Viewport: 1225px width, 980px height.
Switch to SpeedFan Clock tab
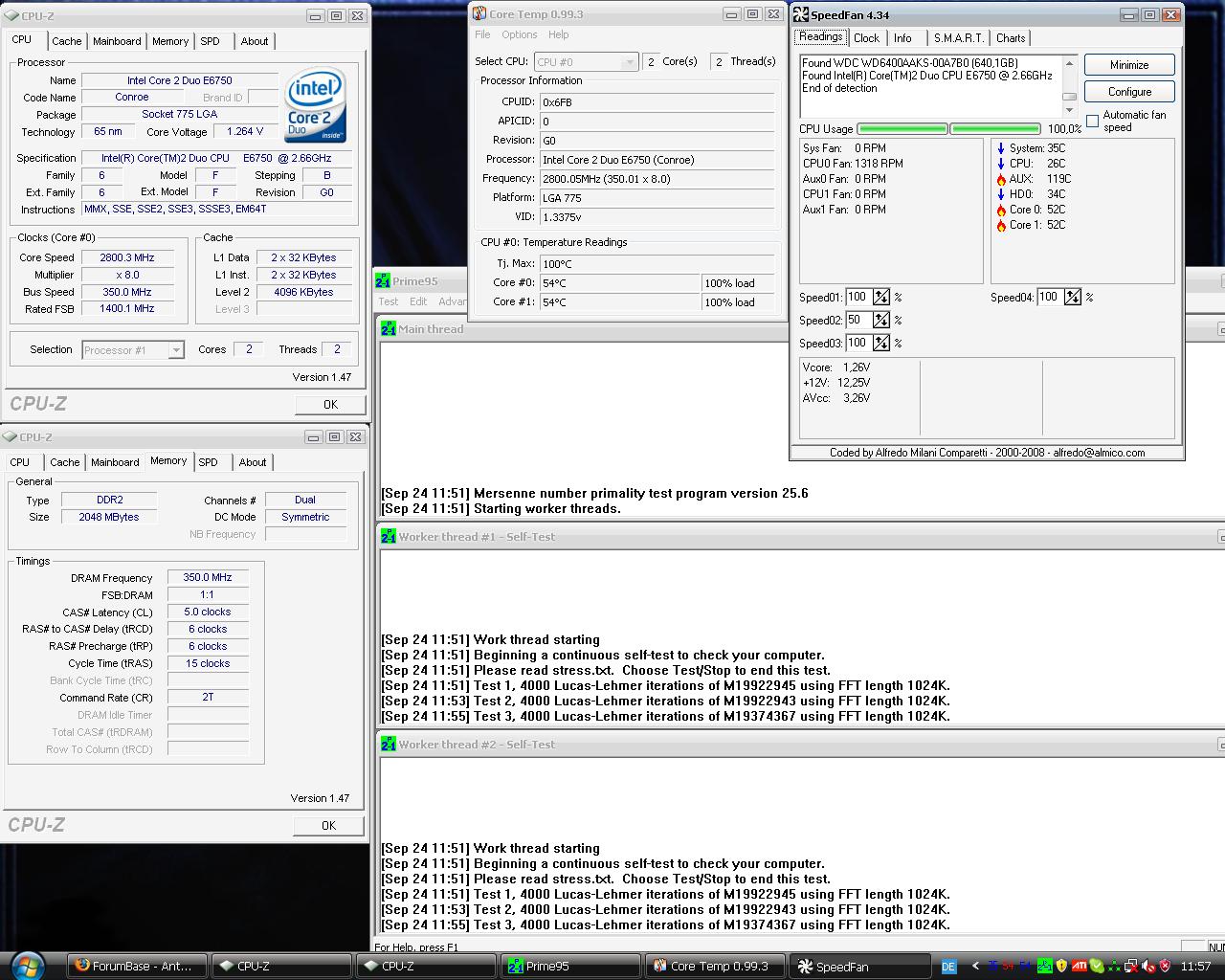pyautogui.click(x=866, y=38)
